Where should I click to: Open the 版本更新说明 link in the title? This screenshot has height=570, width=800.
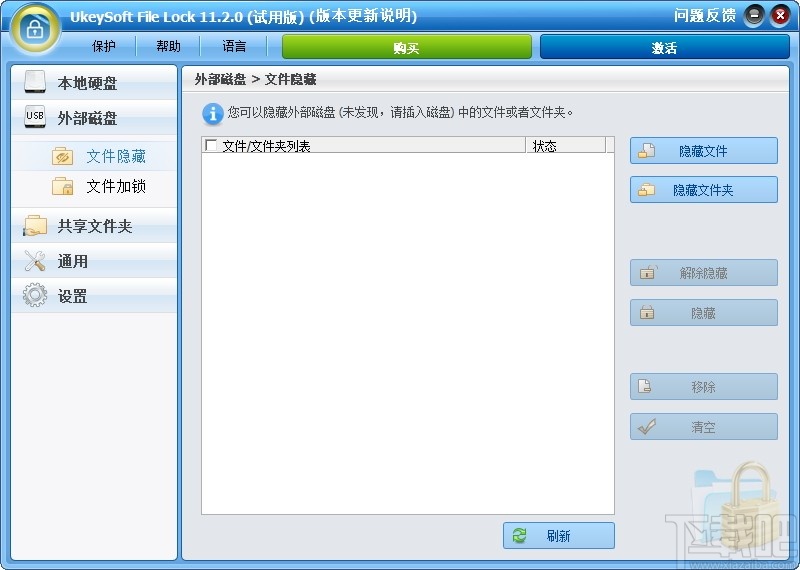click(363, 16)
